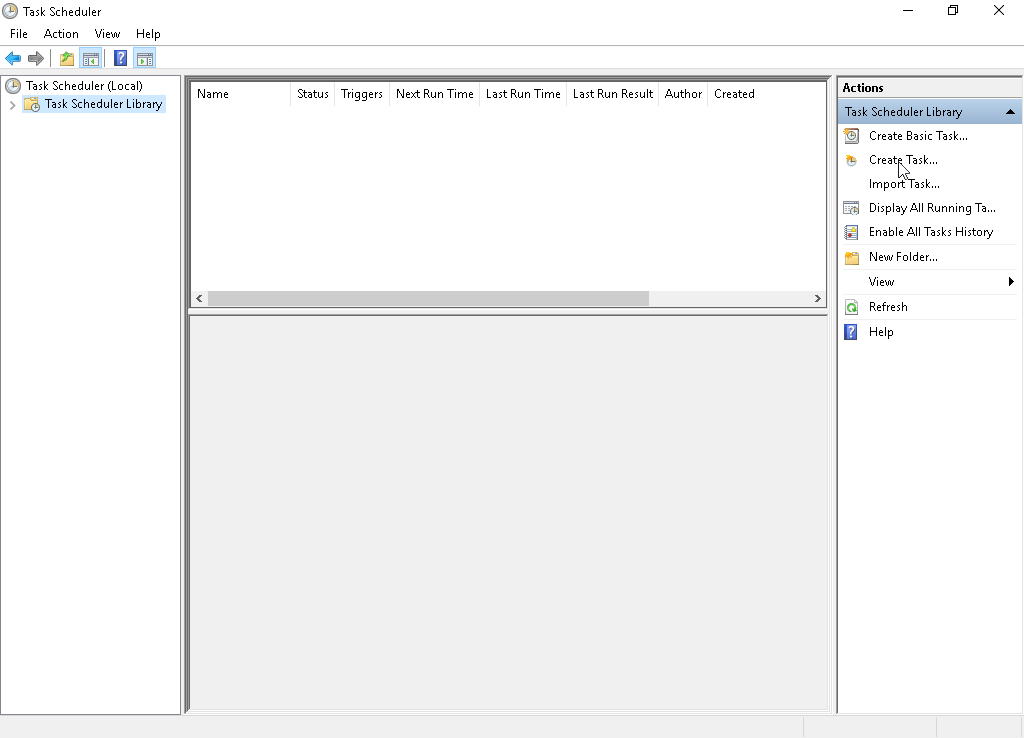The width and height of the screenshot is (1024, 738).
Task: Select Task Scheduler (Local) tree item
Action: click(x=84, y=86)
